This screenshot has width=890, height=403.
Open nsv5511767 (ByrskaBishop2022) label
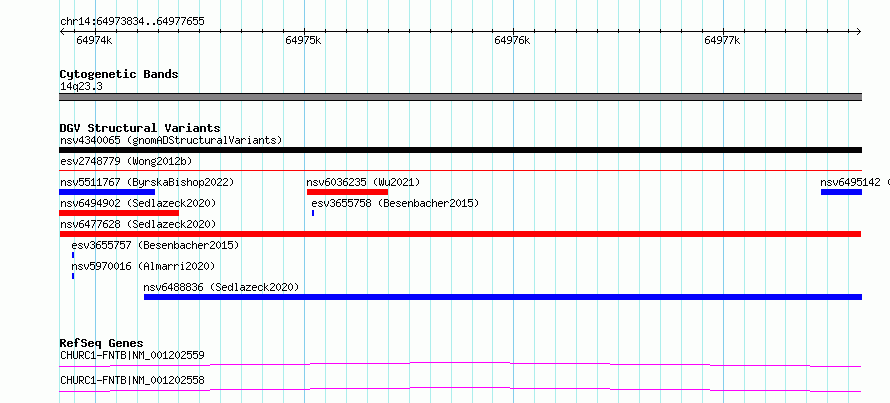click(x=147, y=182)
